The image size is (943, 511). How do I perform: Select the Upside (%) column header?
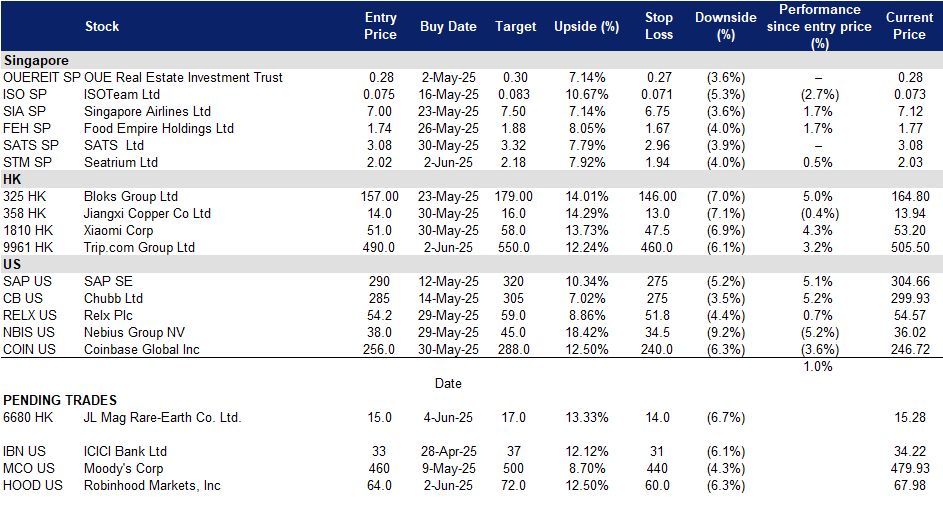coord(586,27)
